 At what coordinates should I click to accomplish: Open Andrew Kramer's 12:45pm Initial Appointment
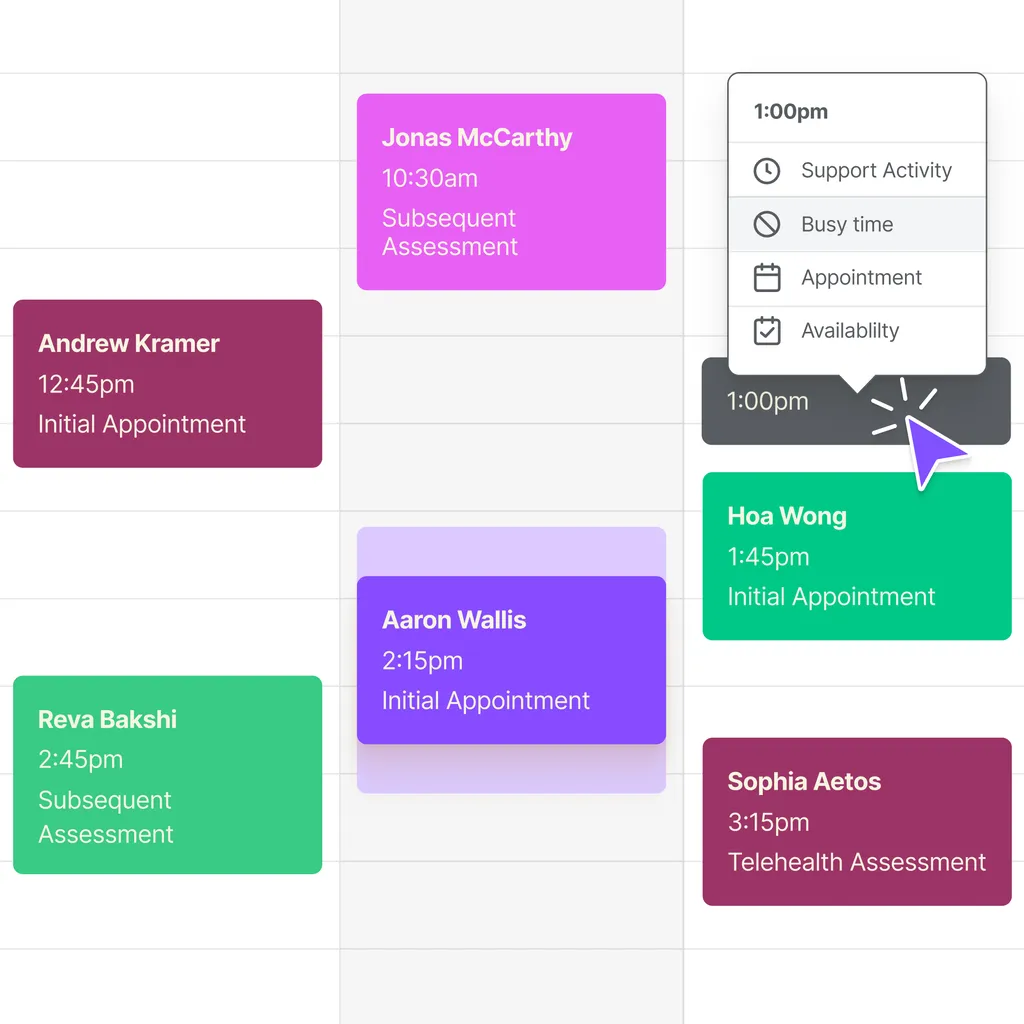166,383
